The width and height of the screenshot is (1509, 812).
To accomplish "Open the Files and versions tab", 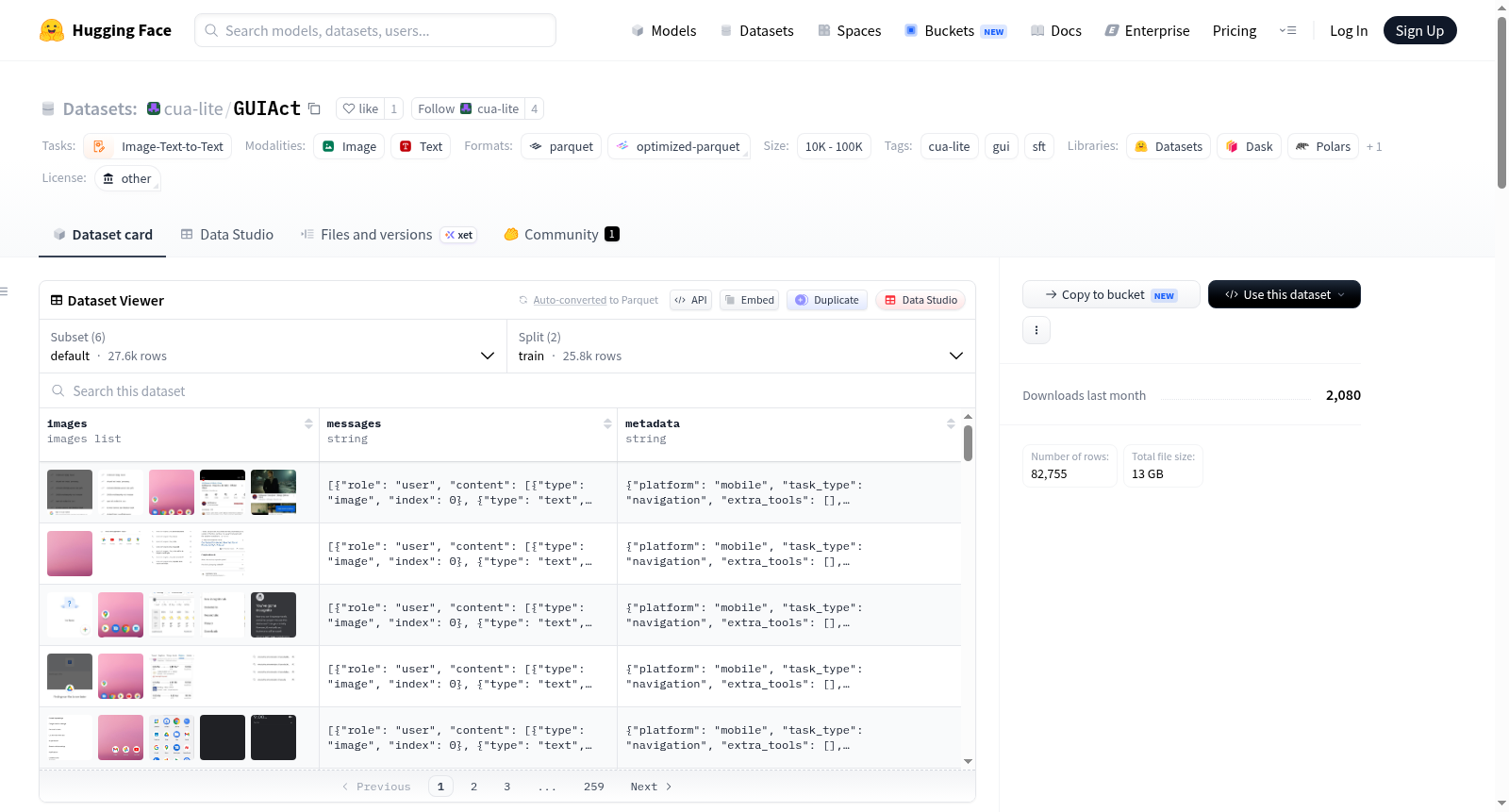I will coord(389,234).
